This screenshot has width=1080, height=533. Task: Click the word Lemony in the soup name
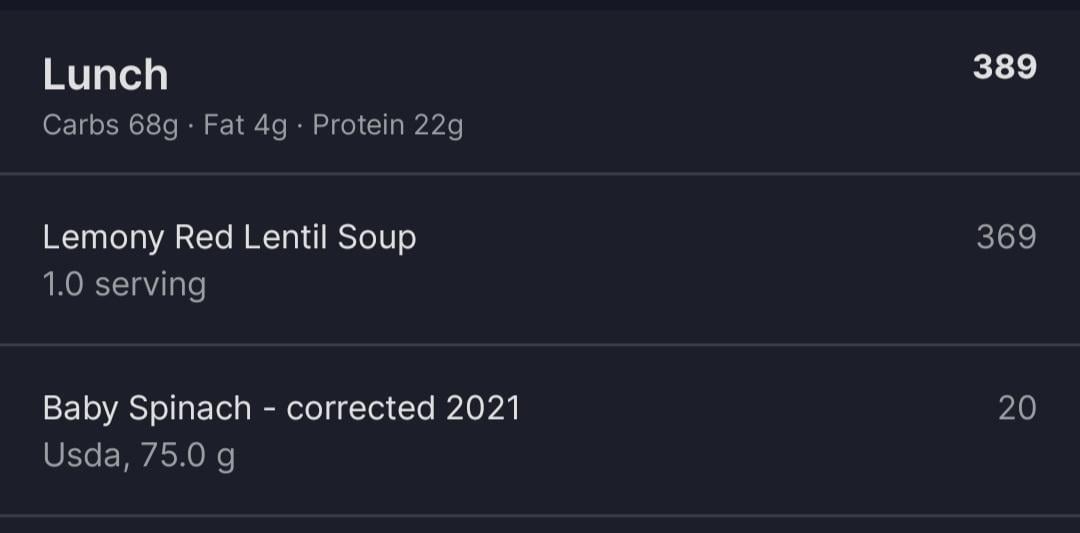[103, 238]
